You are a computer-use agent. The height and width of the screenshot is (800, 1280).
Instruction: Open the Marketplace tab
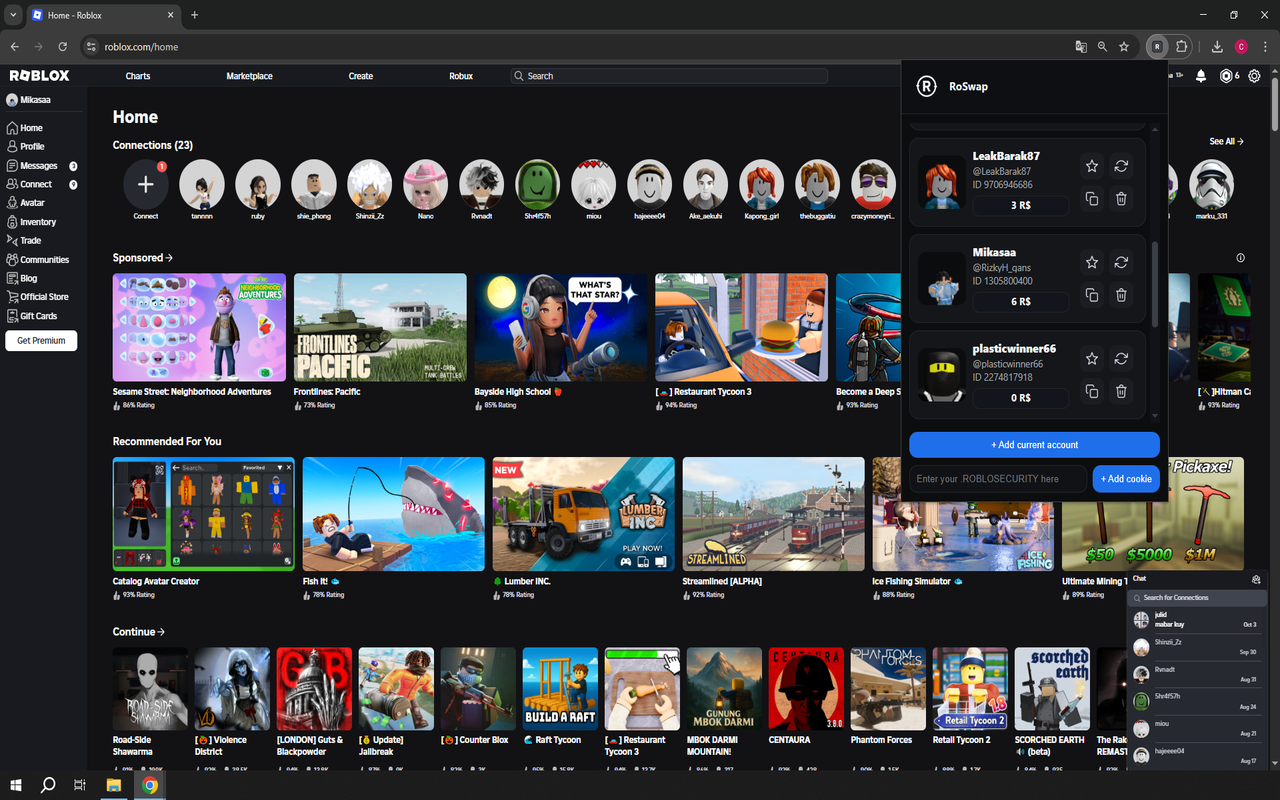point(249,76)
